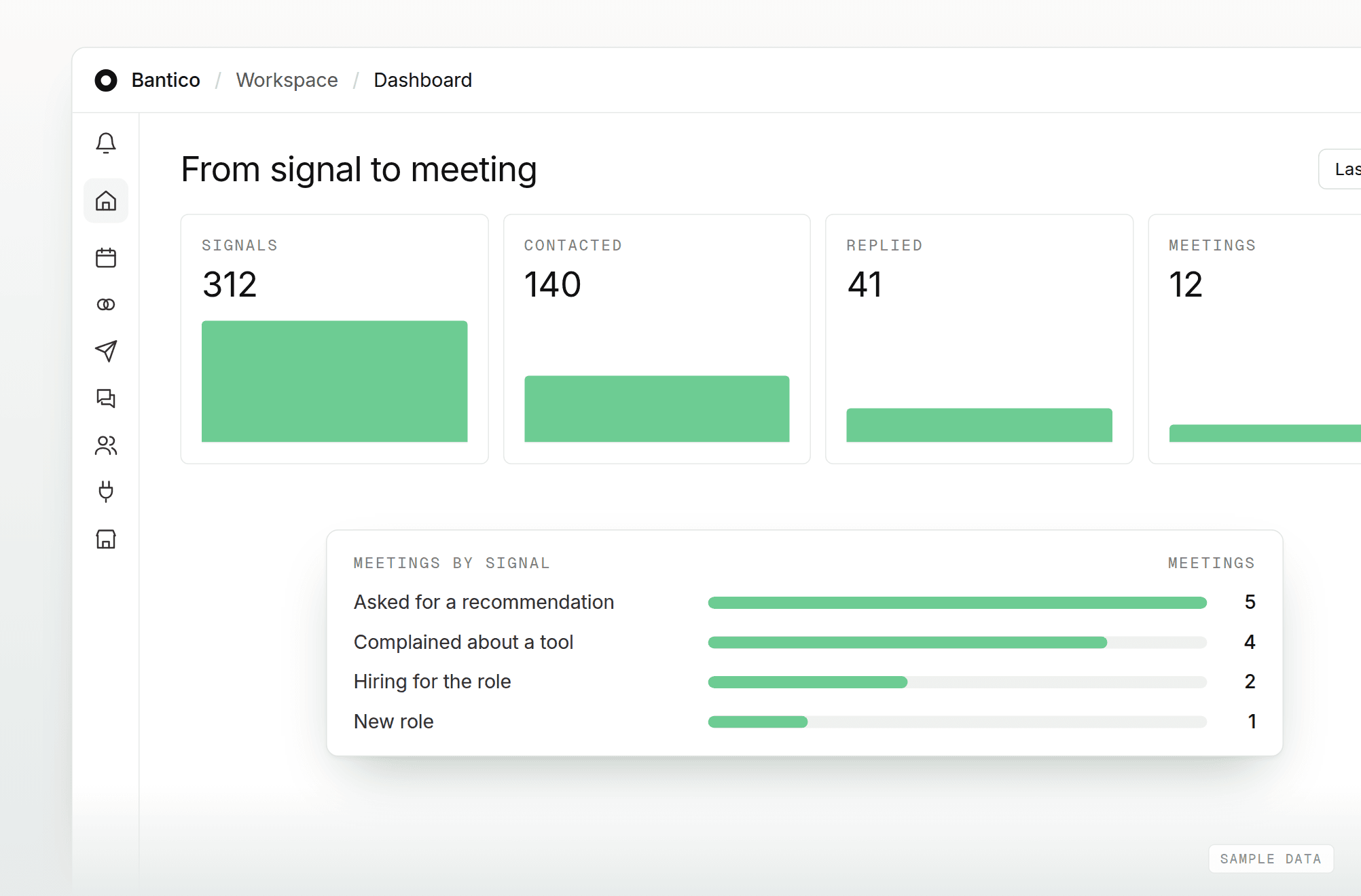Viewport: 1361px width, 896px height.
Task: Click progress bar for Hiring for the role
Action: [x=957, y=682]
